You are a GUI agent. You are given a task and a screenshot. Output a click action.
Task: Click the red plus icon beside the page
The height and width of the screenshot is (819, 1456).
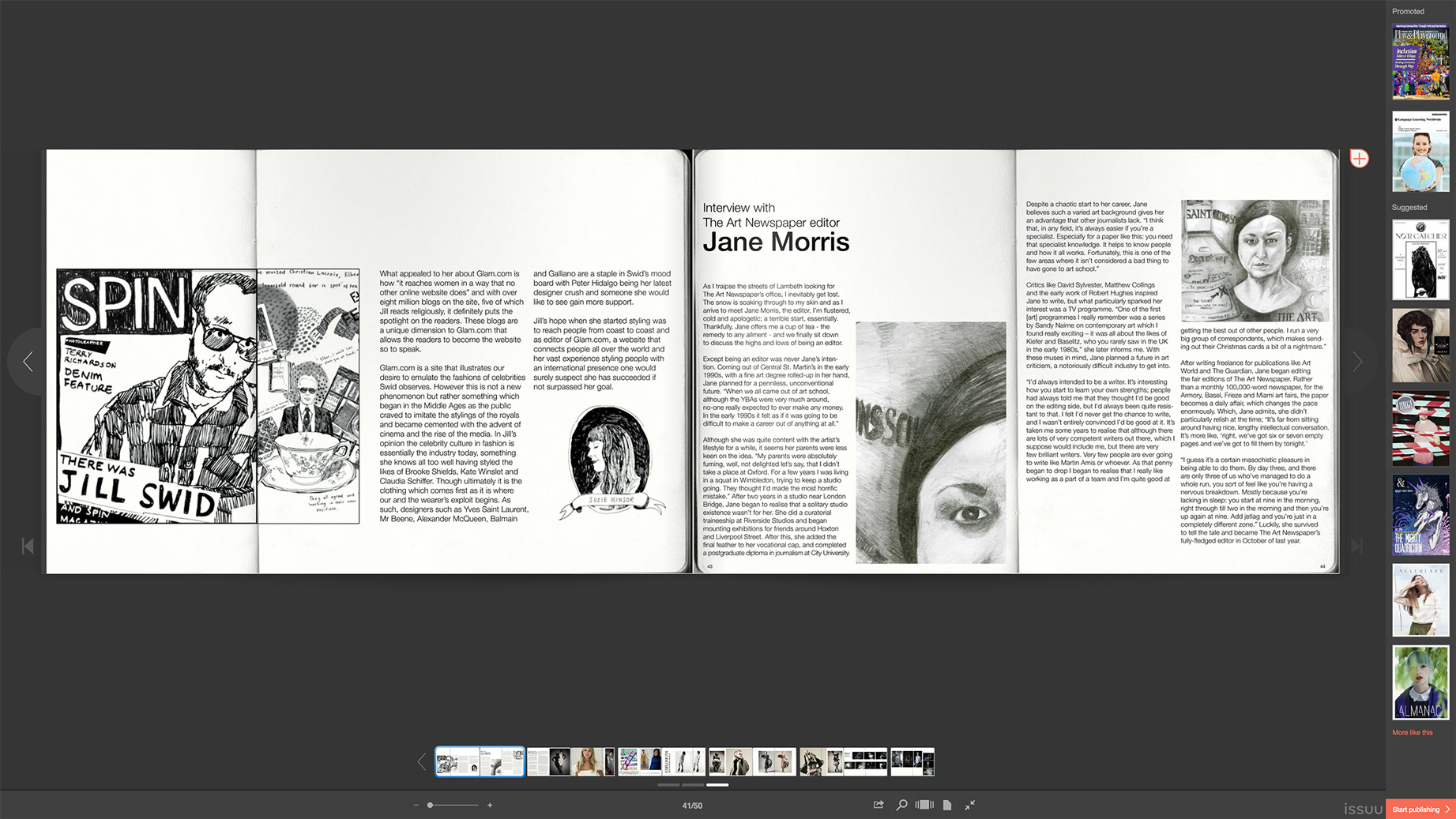1359,159
